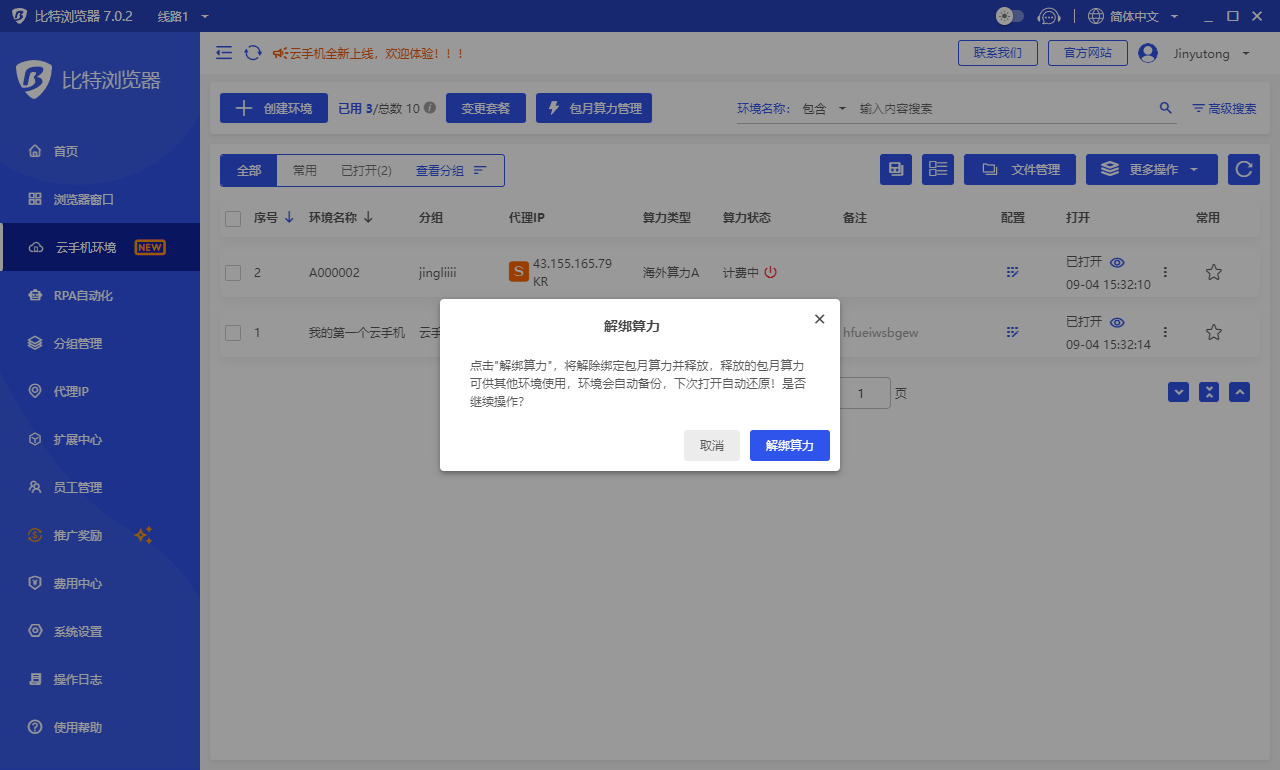Click the sync refresh icon in top bar
1280x770 pixels.
coord(253,53)
